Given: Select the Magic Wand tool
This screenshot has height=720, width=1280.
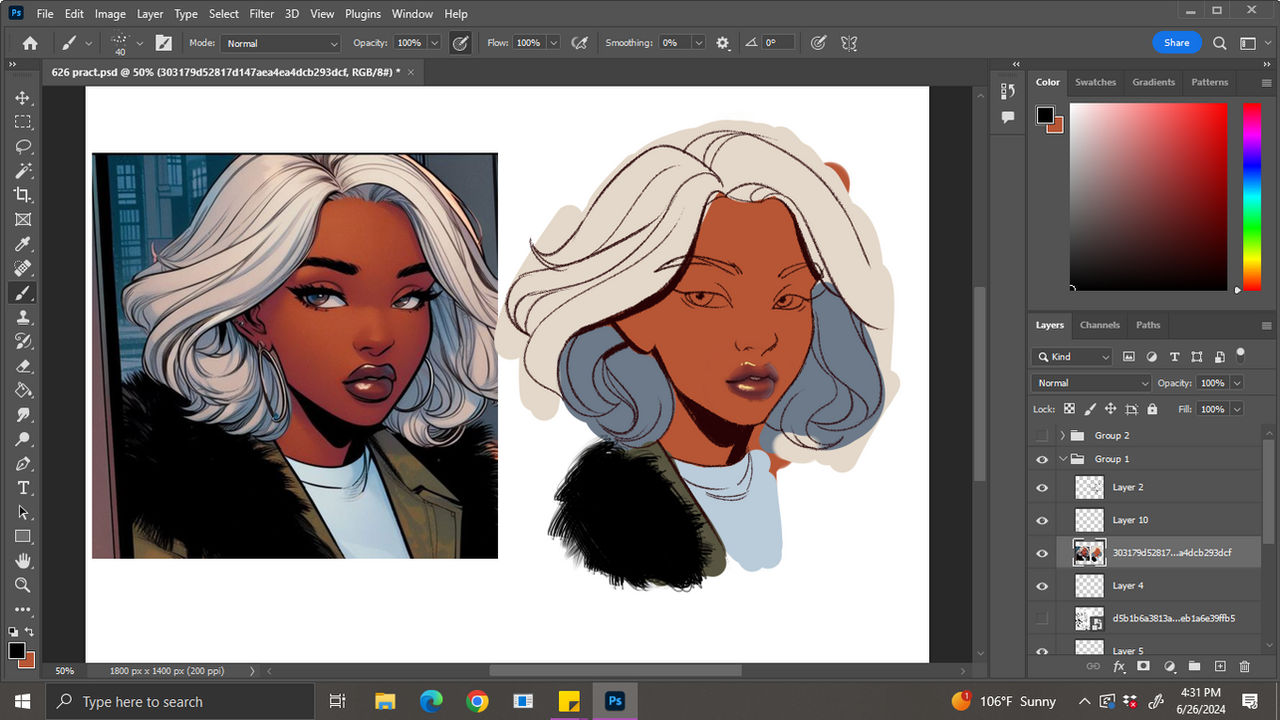Looking at the screenshot, I should [x=22, y=171].
